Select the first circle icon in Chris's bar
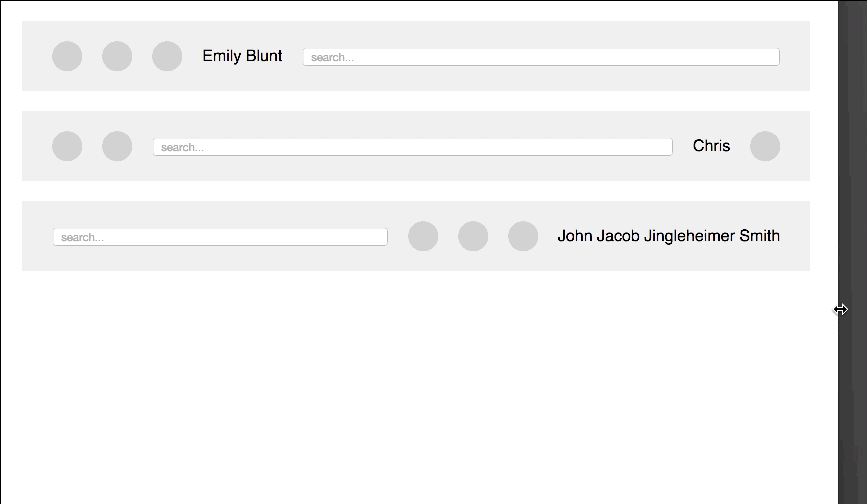The width and height of the screenshot is (867, 504). point(67,146)
